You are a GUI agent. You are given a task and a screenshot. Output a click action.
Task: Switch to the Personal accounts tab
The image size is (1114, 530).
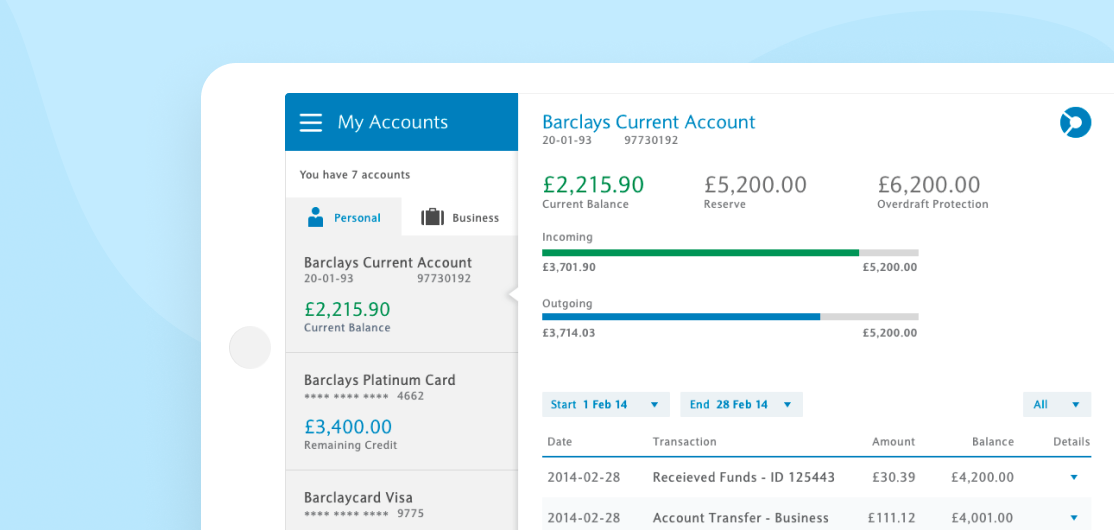(344, 217)
